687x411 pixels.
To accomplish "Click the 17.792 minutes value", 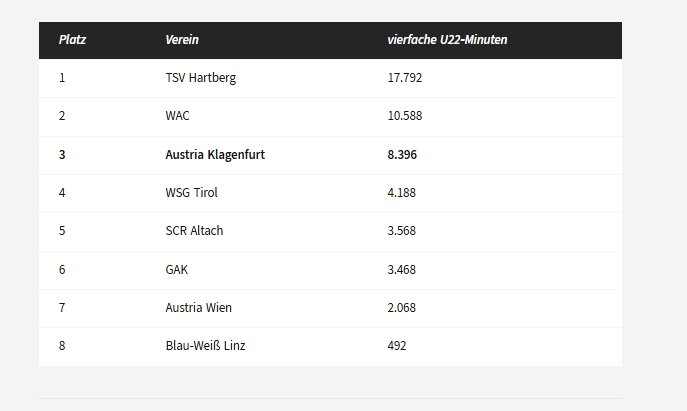I will click(405, 78).
